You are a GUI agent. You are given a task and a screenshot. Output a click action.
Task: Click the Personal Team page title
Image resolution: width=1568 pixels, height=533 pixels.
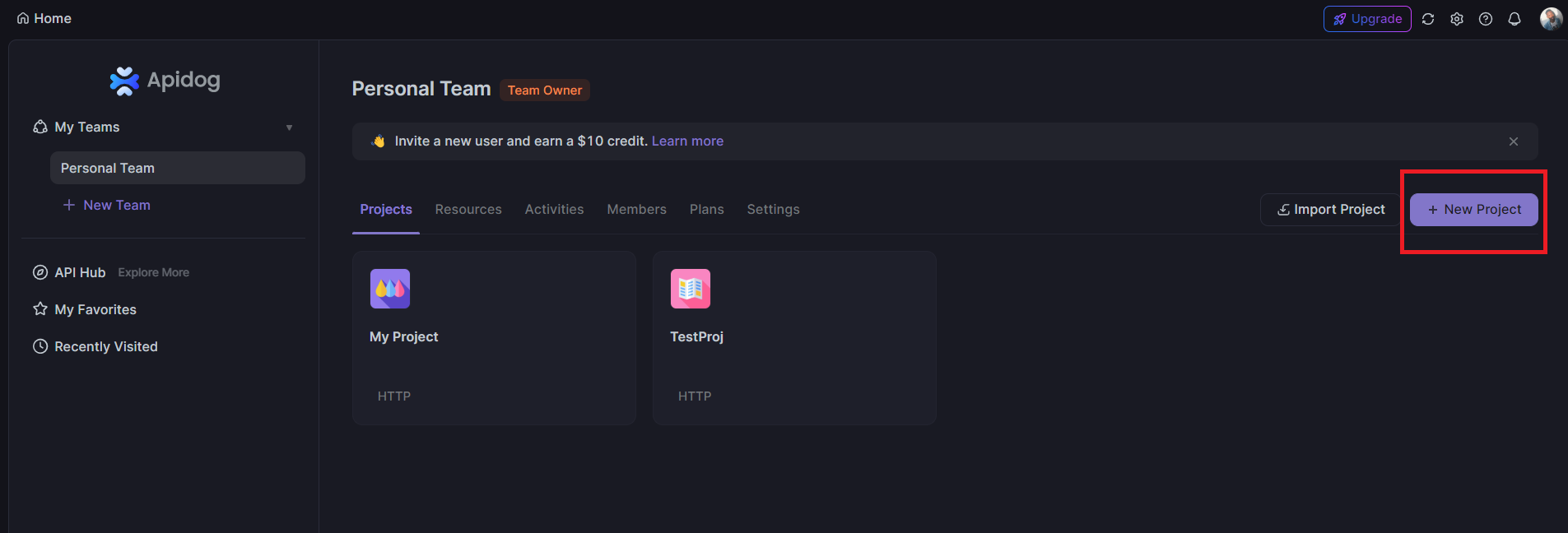coord(421,89)
